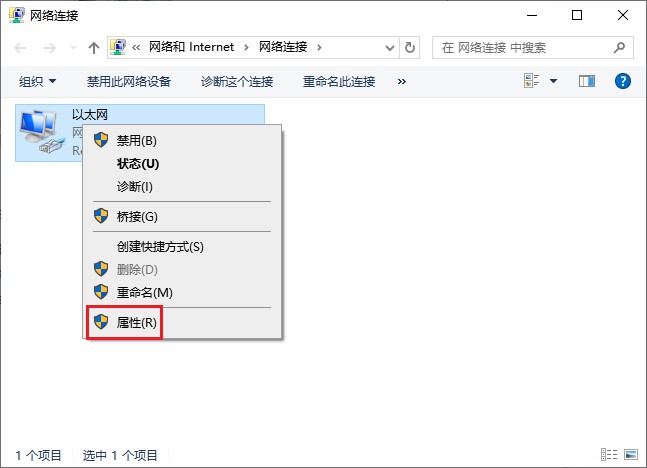Choose 创建快捷方式(S) from the context menu

tap(182, 246)
